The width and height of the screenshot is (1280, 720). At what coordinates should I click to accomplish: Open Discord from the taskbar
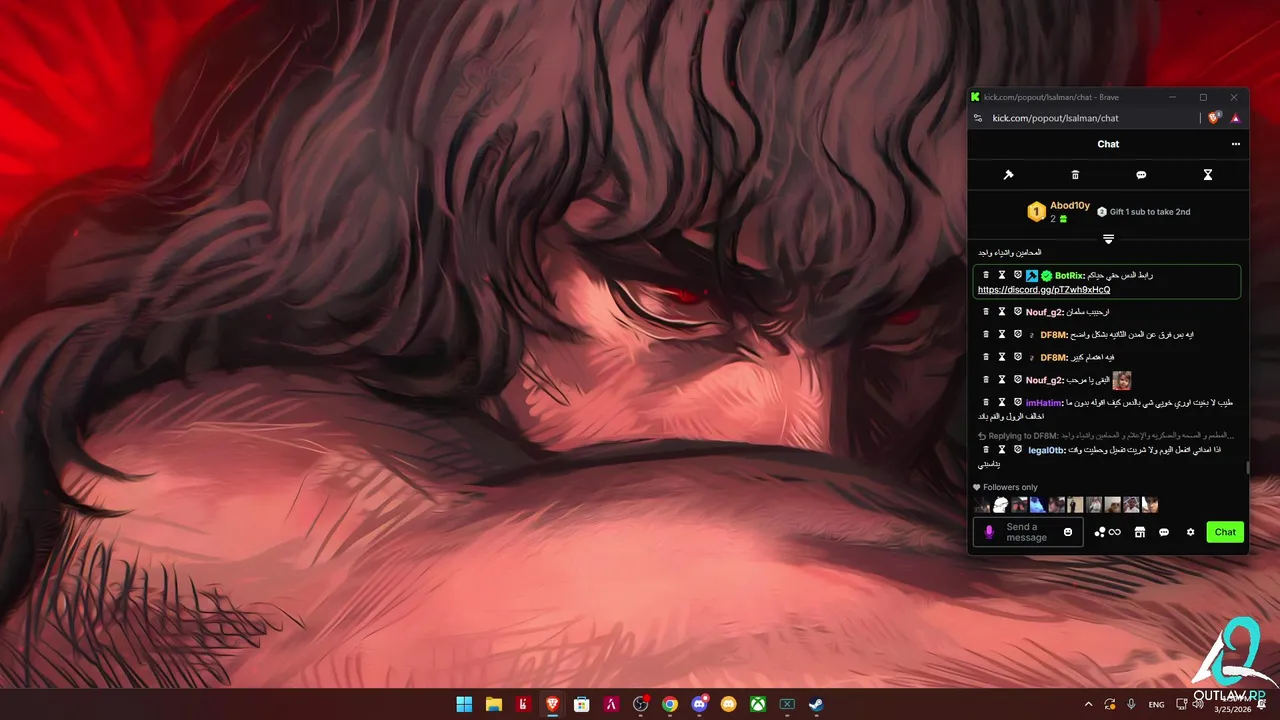(x=699, y=704)
